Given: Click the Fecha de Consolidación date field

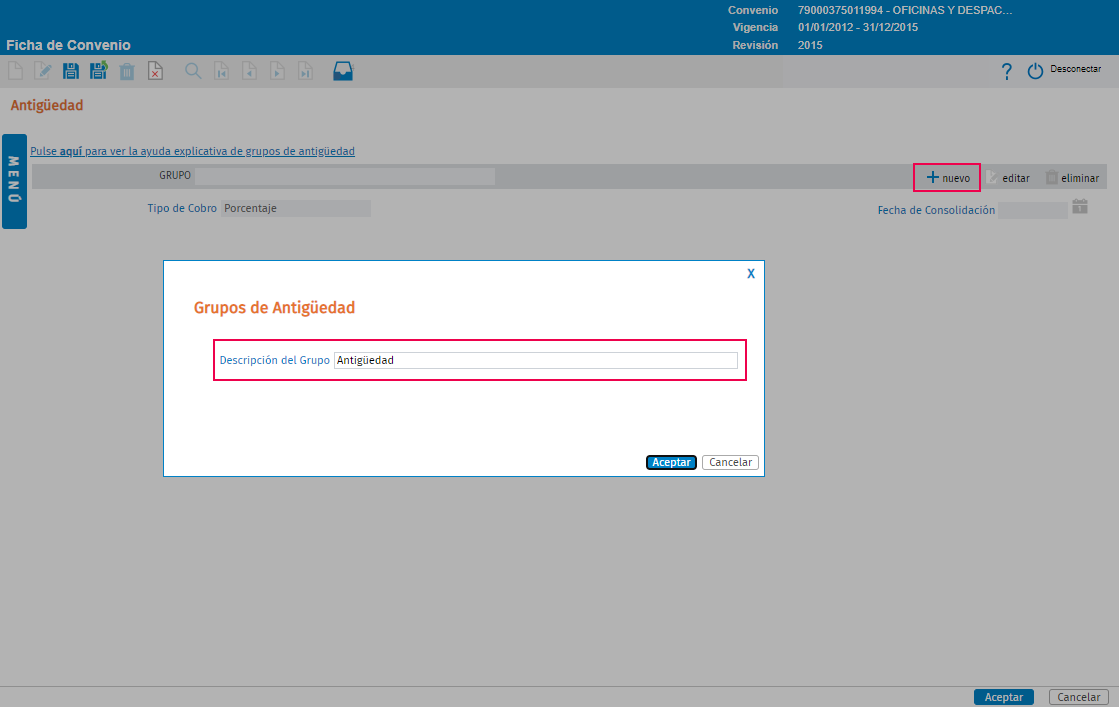Looking at the screenshot, I should click(1032, 210).
